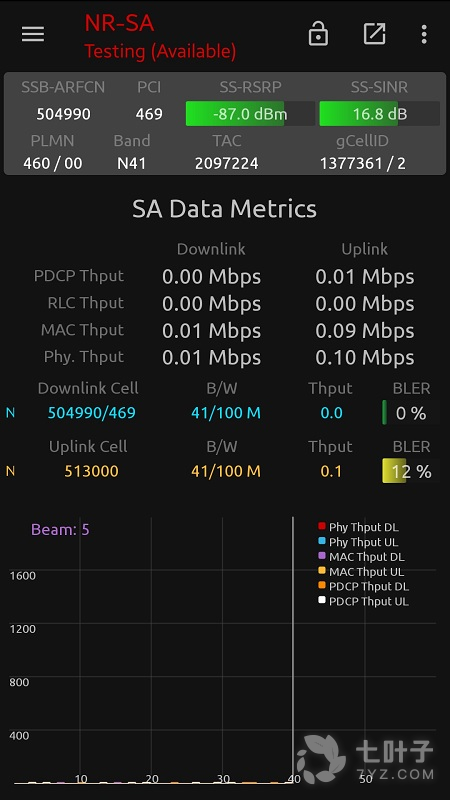
Task: Select the NR-SA title text
Action: 119,23
